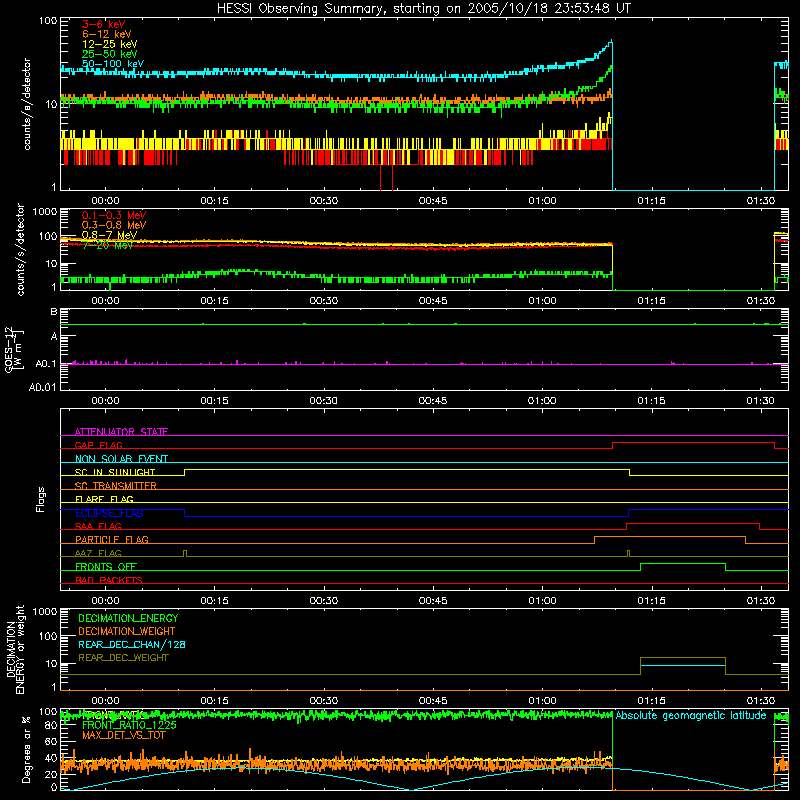Select the green 25-50 keV legend label

tap(110, 54)
